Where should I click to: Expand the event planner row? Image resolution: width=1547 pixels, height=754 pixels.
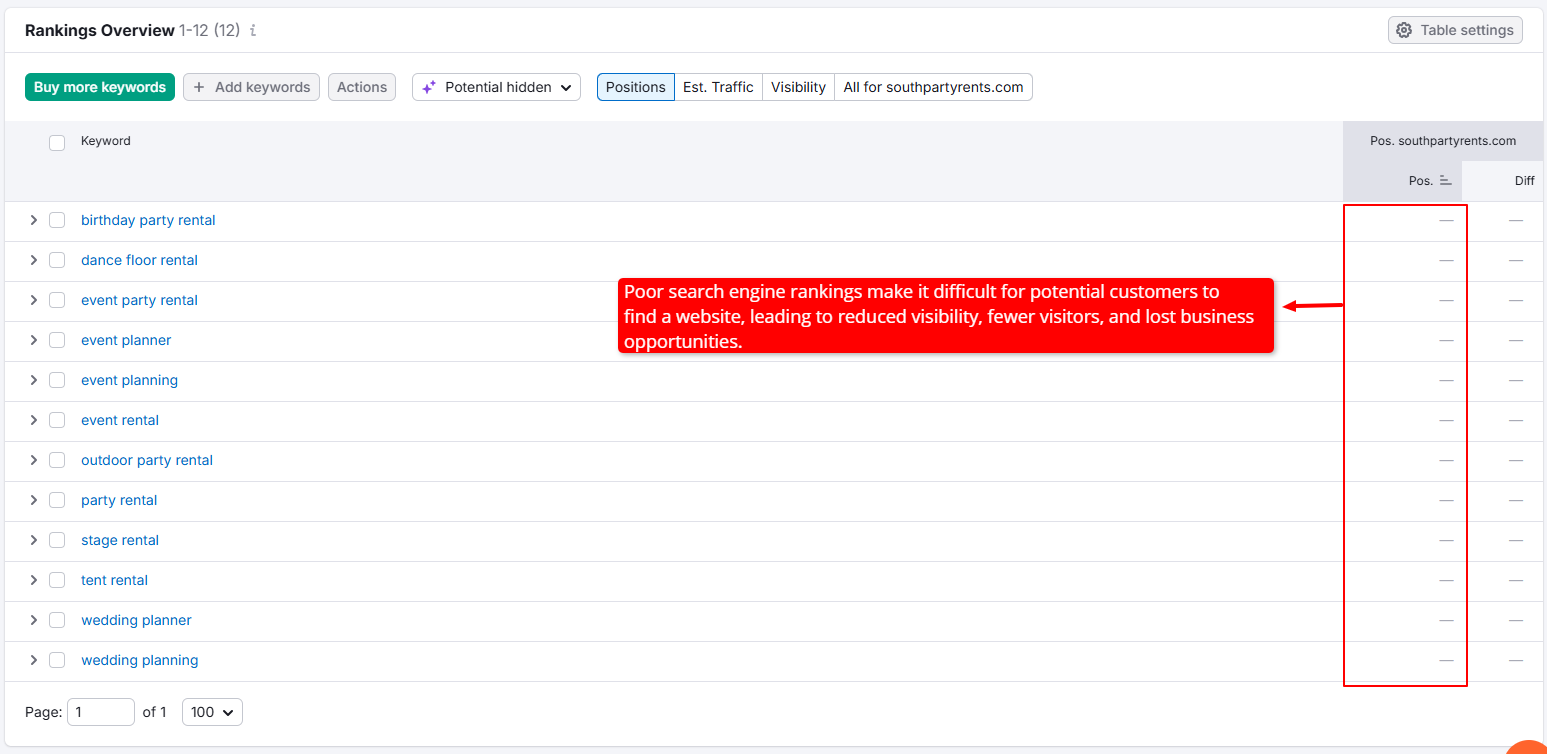pos(33,340)
